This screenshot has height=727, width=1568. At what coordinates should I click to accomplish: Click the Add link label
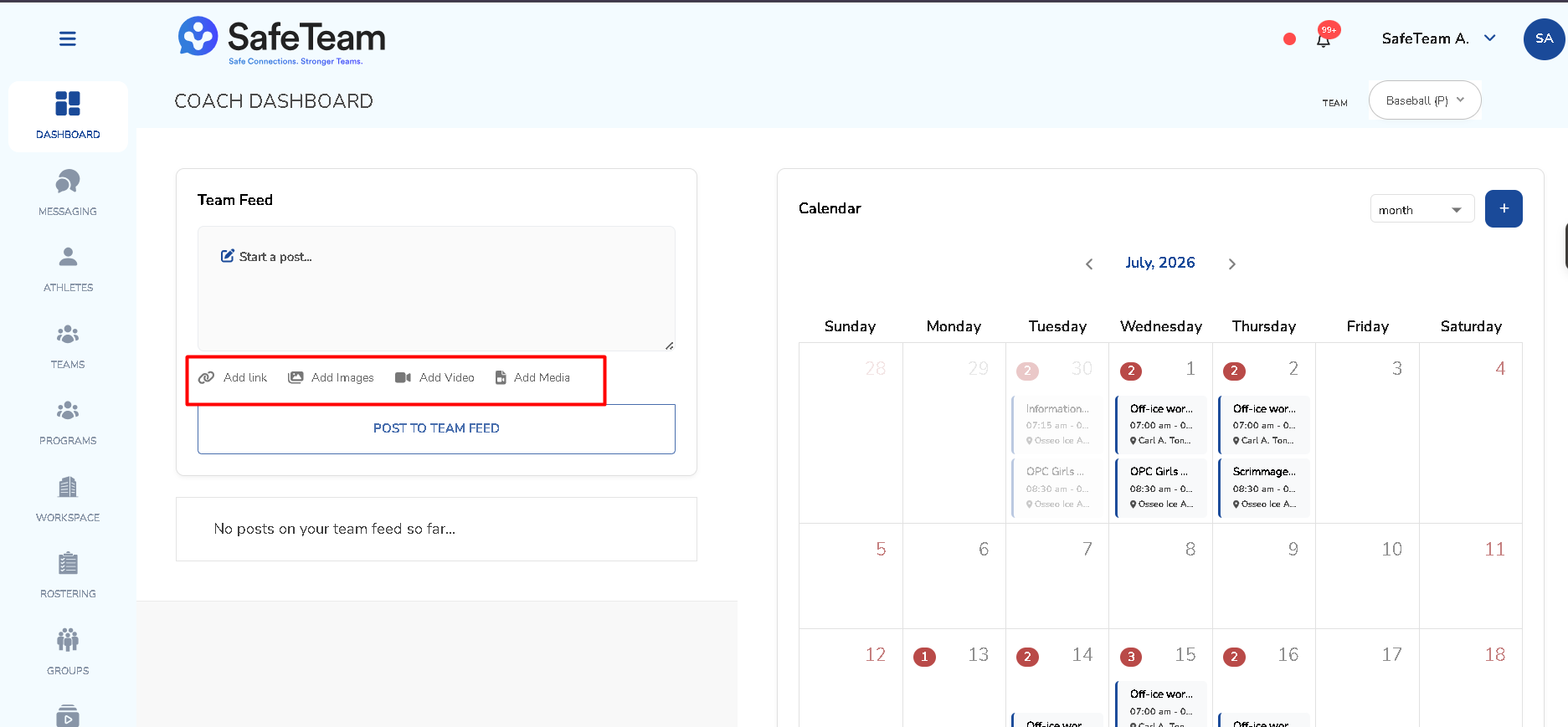click(x=245, y=378)
